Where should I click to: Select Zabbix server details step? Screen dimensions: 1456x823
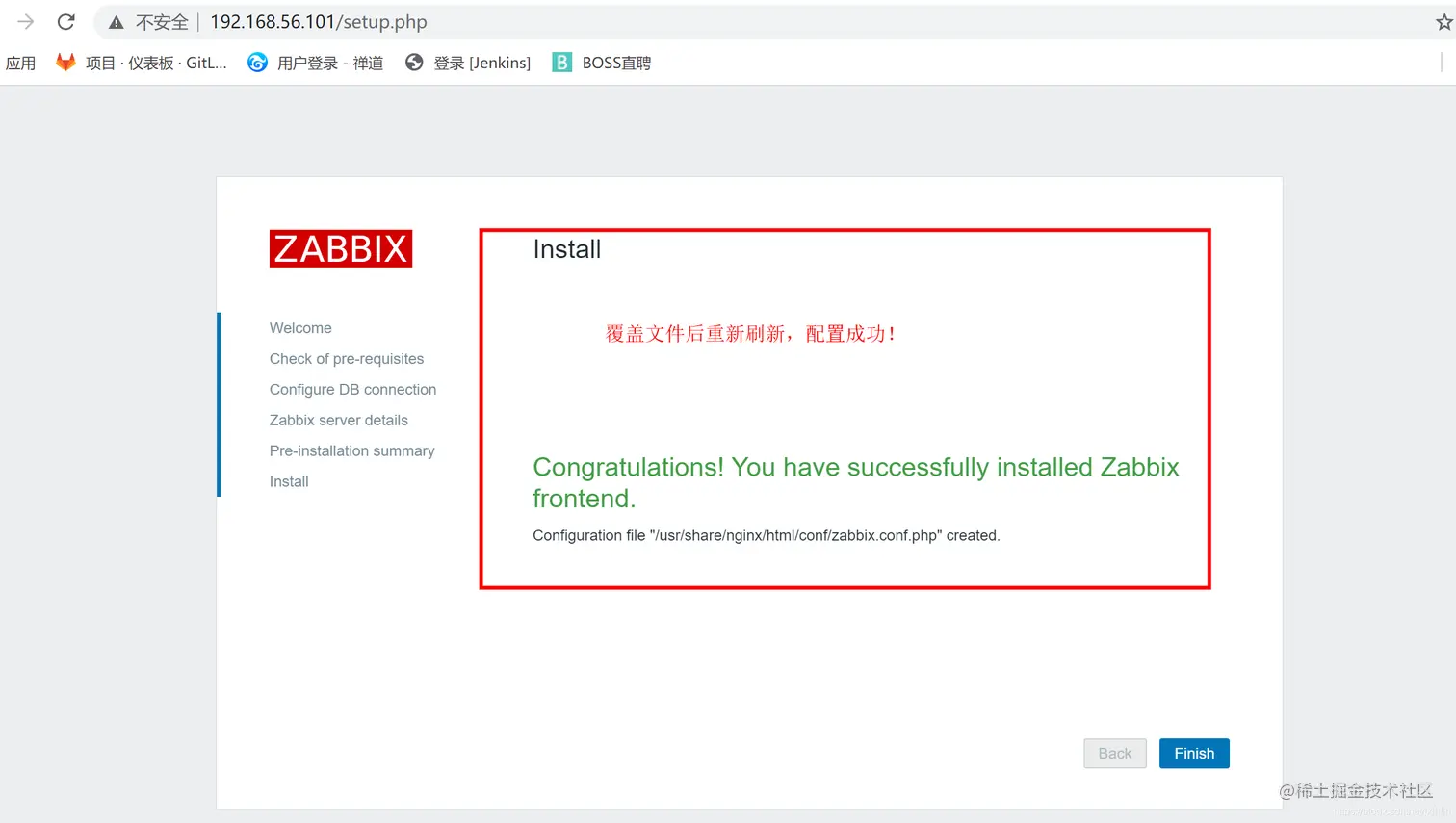[339, 421]
